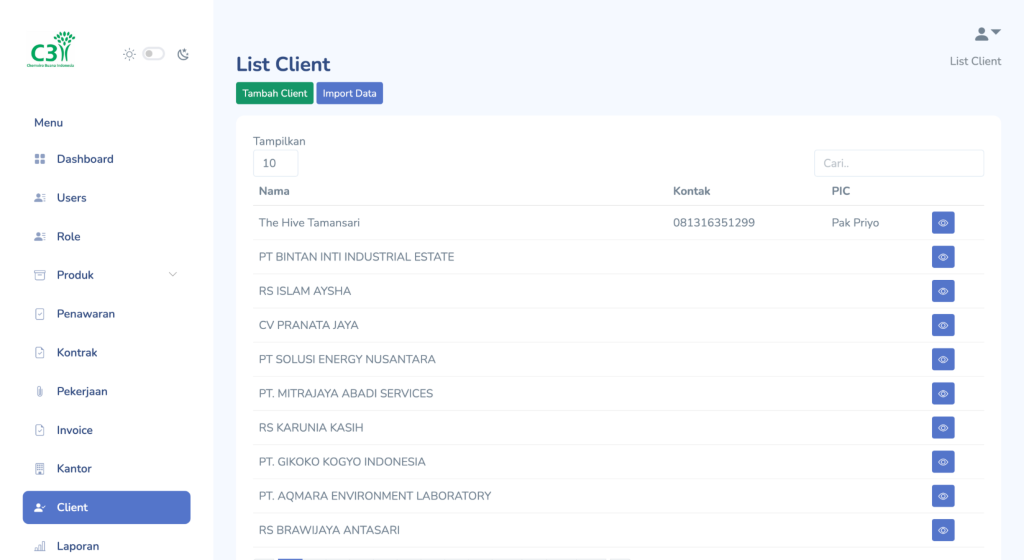Click the Import Data button

tap(349, 93)
